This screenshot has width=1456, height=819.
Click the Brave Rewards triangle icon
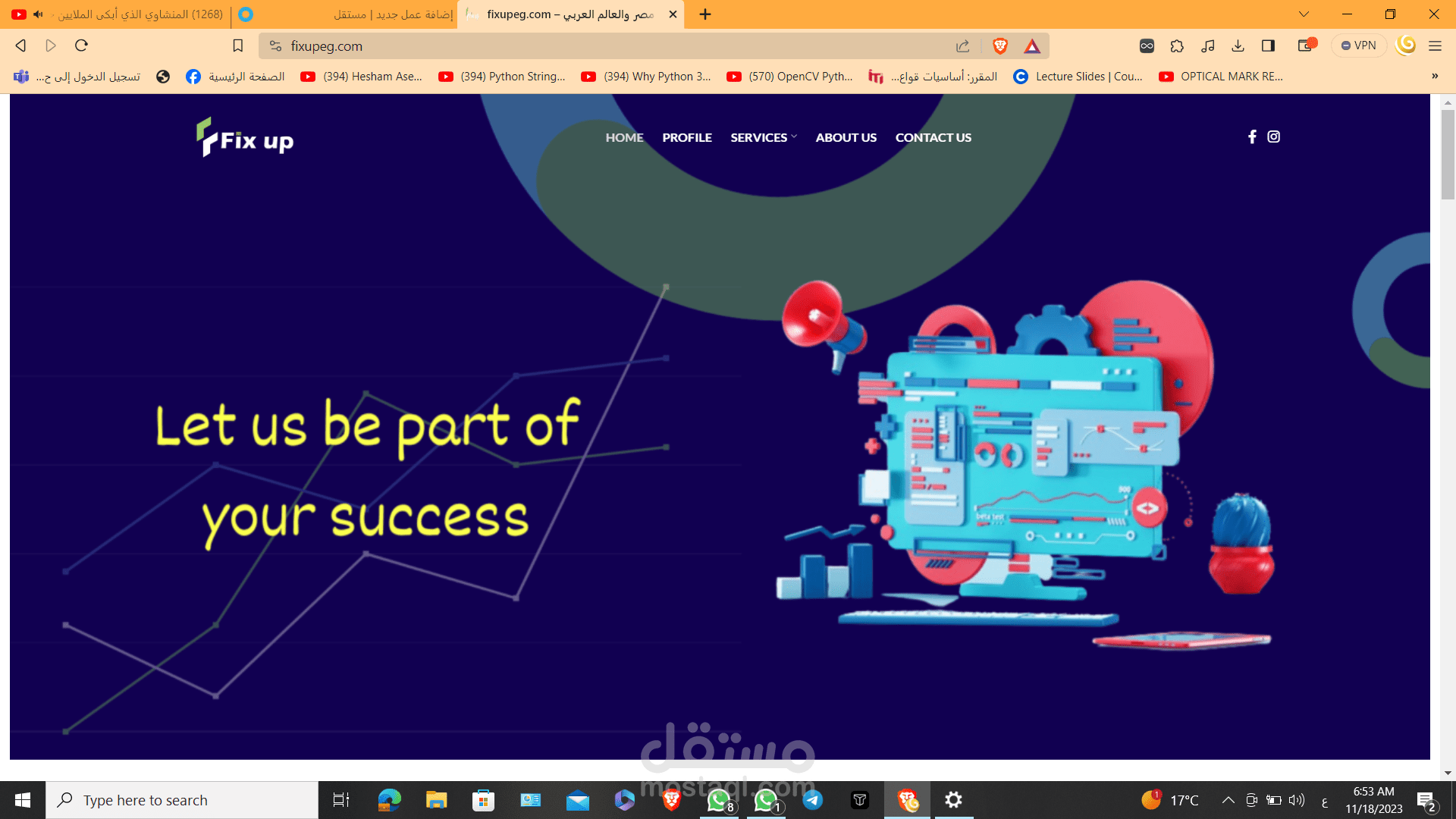click(x=1031, y=46)
